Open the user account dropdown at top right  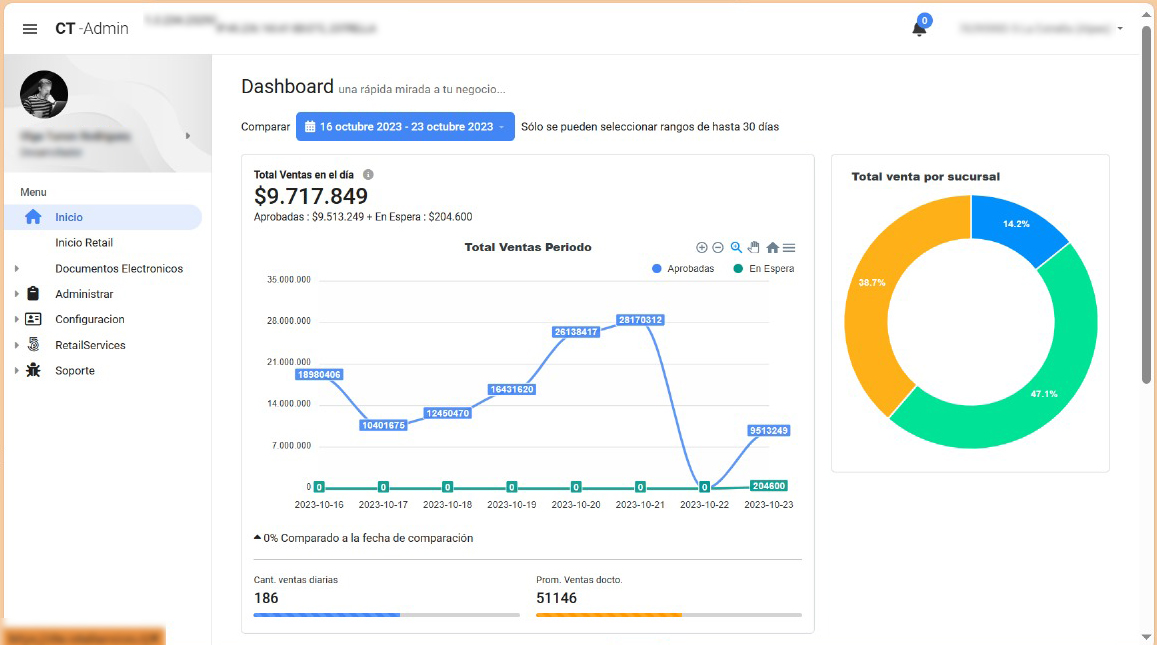[1040, 29]
